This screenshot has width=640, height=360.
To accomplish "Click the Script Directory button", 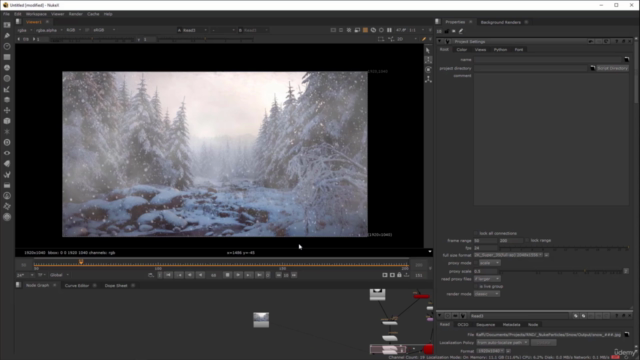I will pos(612,68).
